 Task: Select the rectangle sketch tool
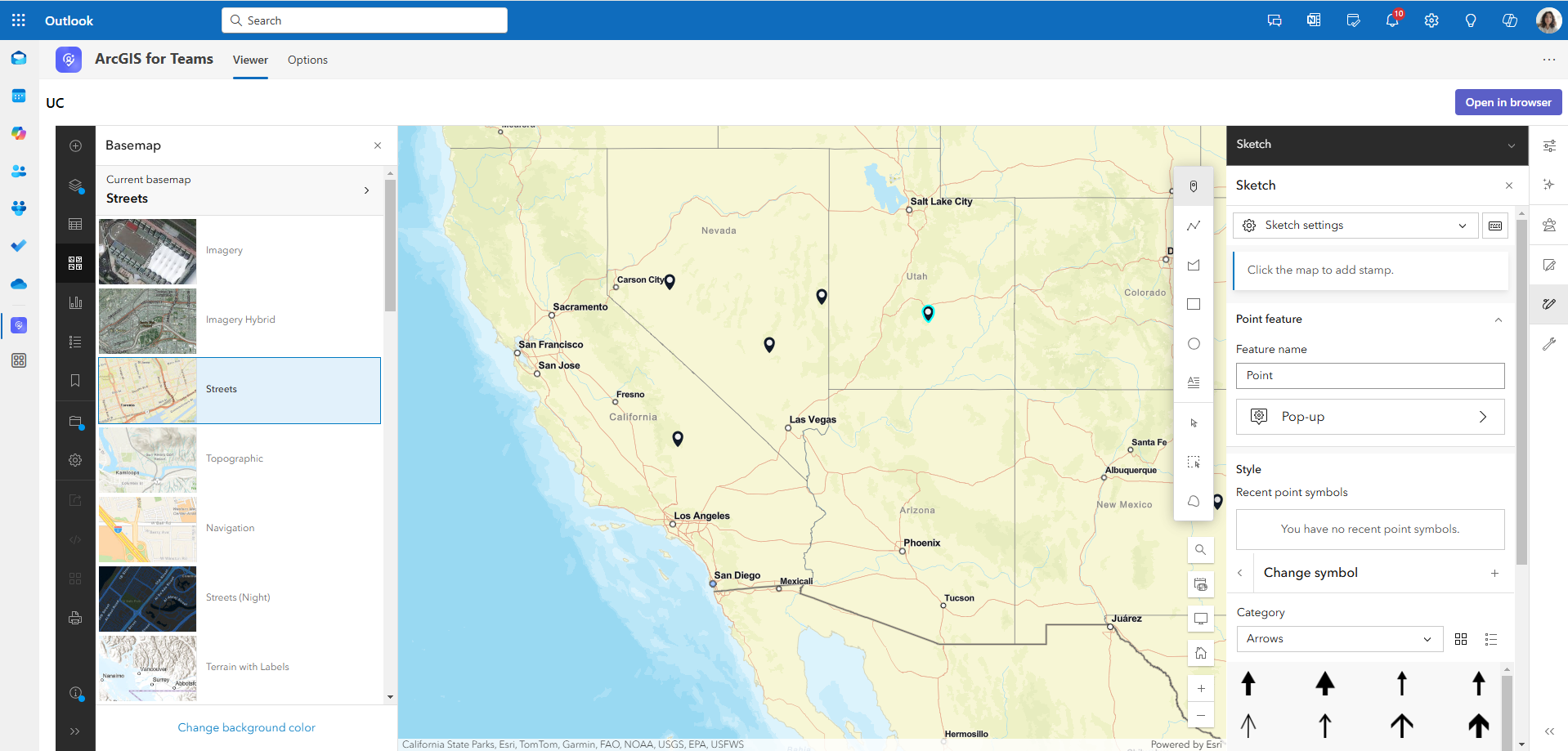[x=1194, y=304]
